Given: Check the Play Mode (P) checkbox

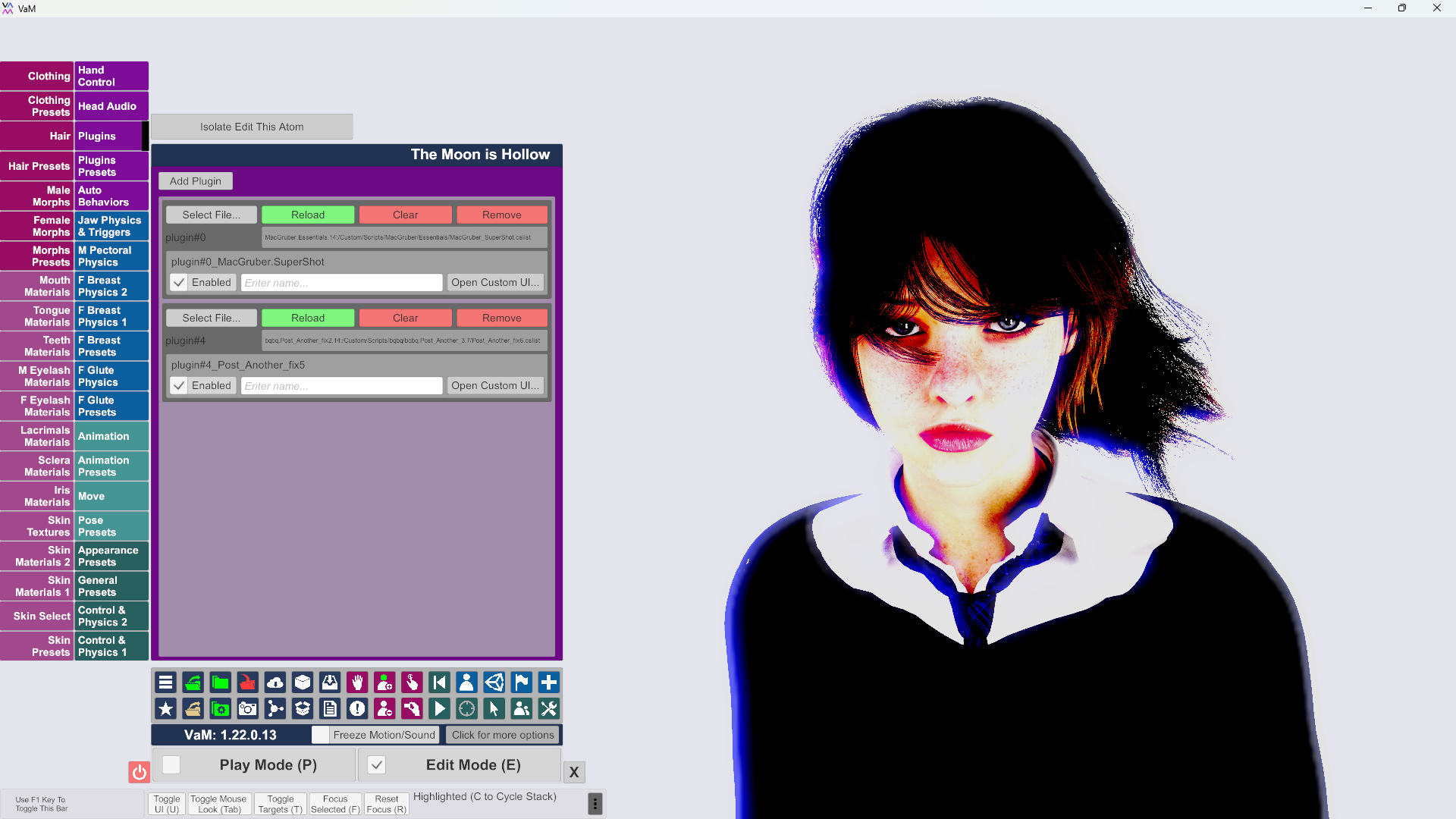Looking at the screenshot, I should tap(171, 765).
